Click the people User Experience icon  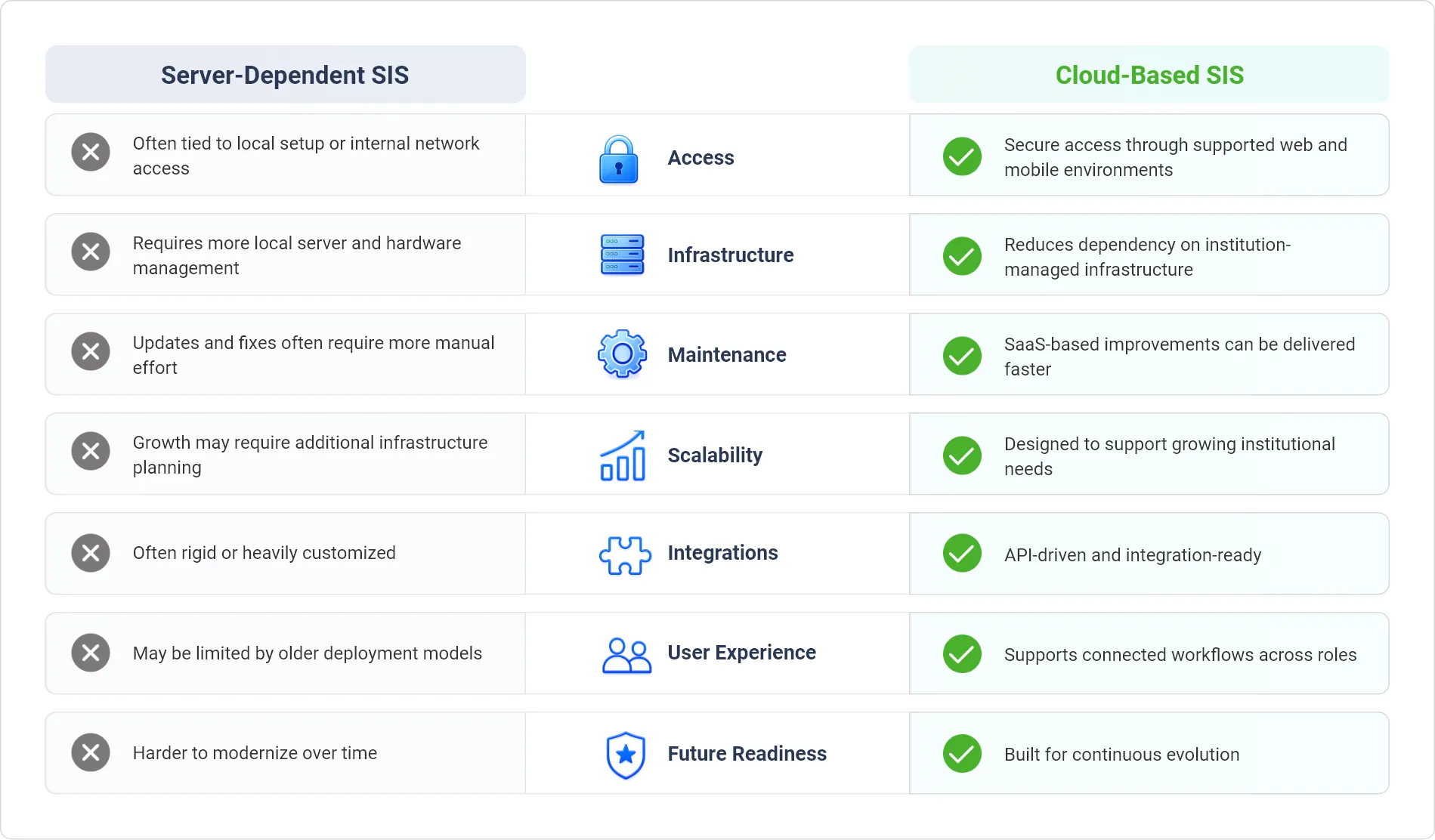(626, 655)
